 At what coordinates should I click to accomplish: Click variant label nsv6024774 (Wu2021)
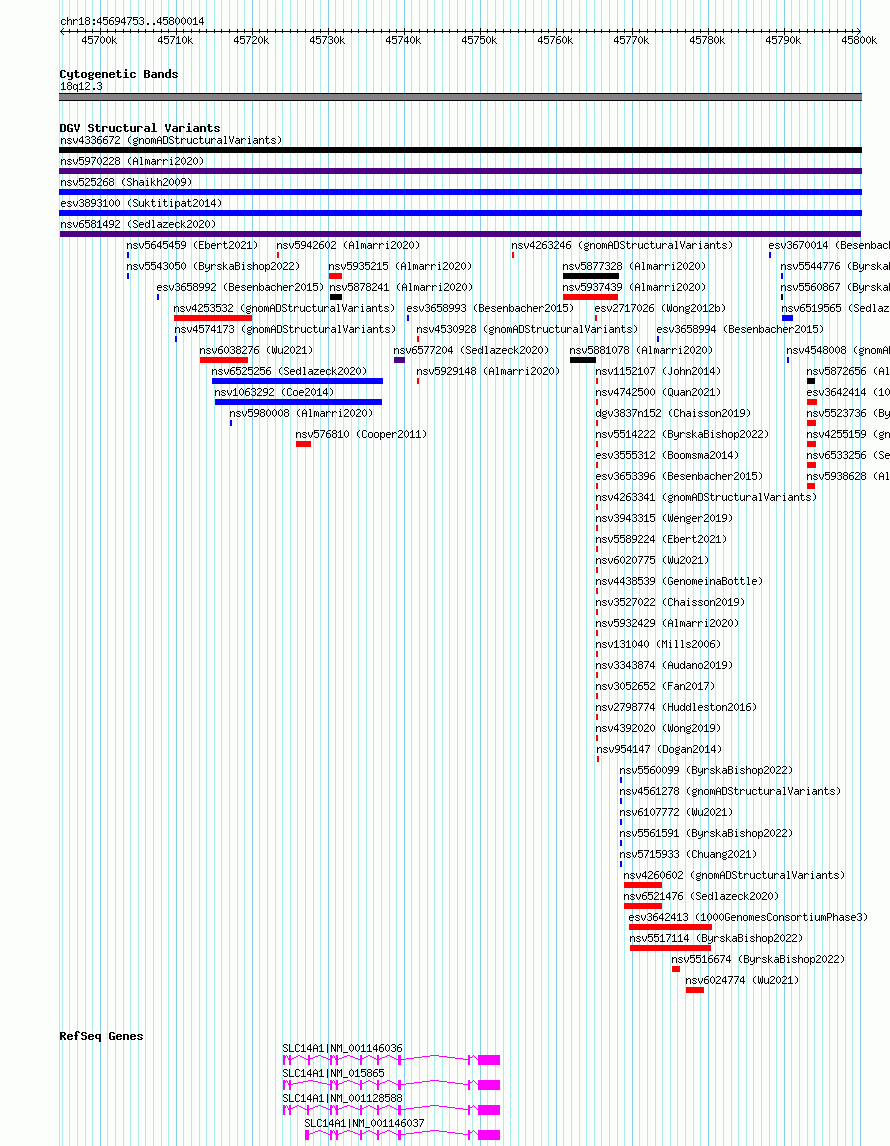[x=742, y=980]
